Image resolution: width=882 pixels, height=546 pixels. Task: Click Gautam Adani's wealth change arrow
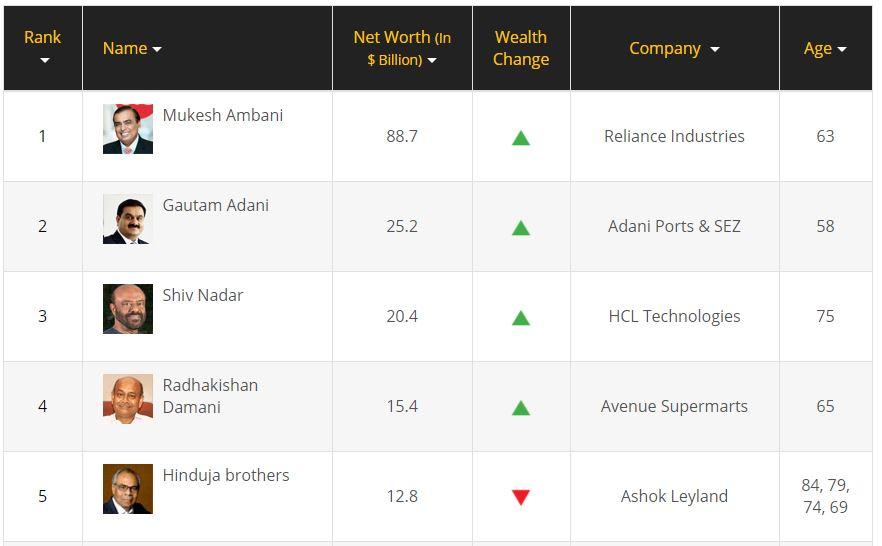click(x=520, y=228)
